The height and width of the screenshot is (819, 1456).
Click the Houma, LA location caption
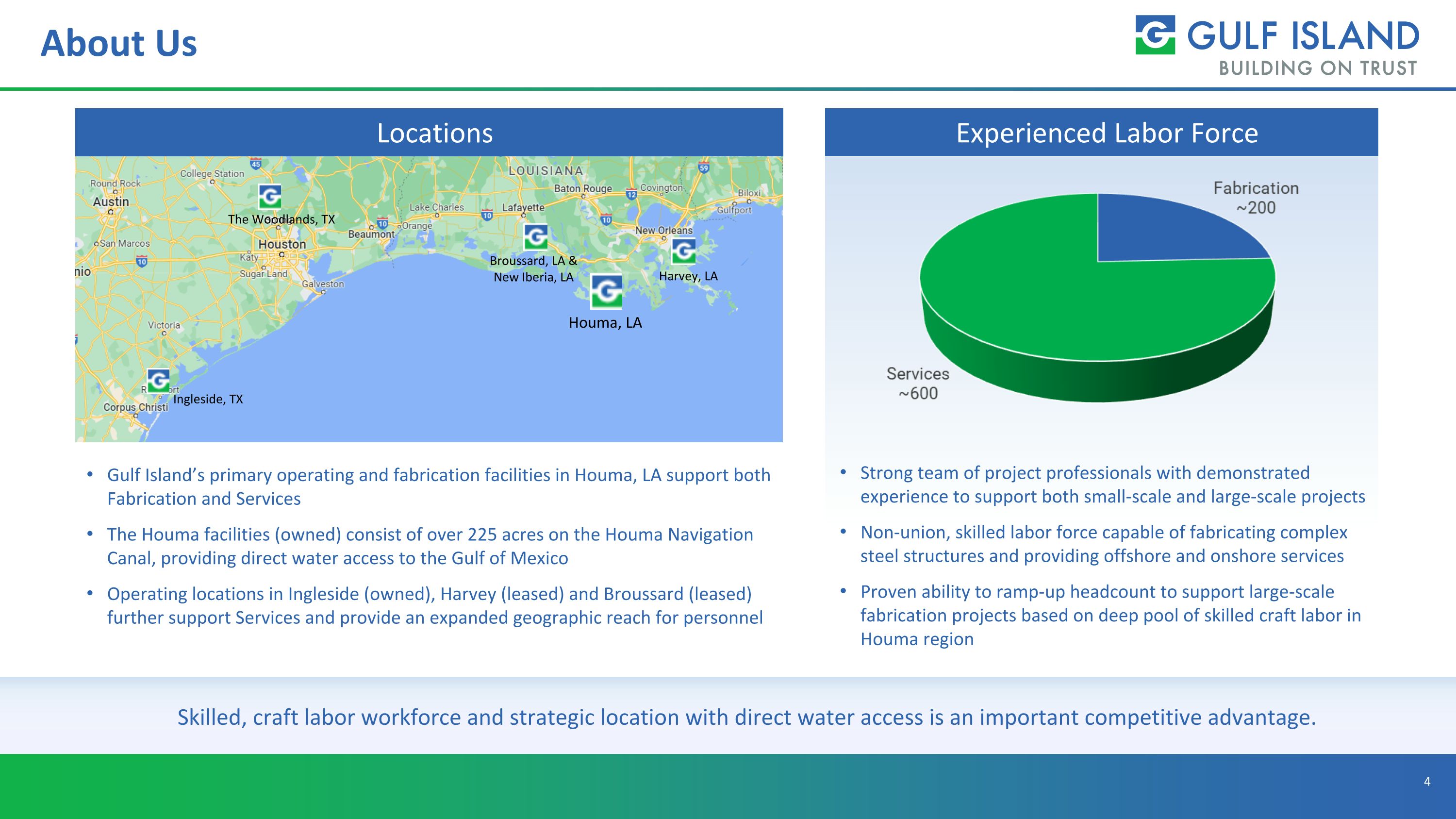point(605,323)
